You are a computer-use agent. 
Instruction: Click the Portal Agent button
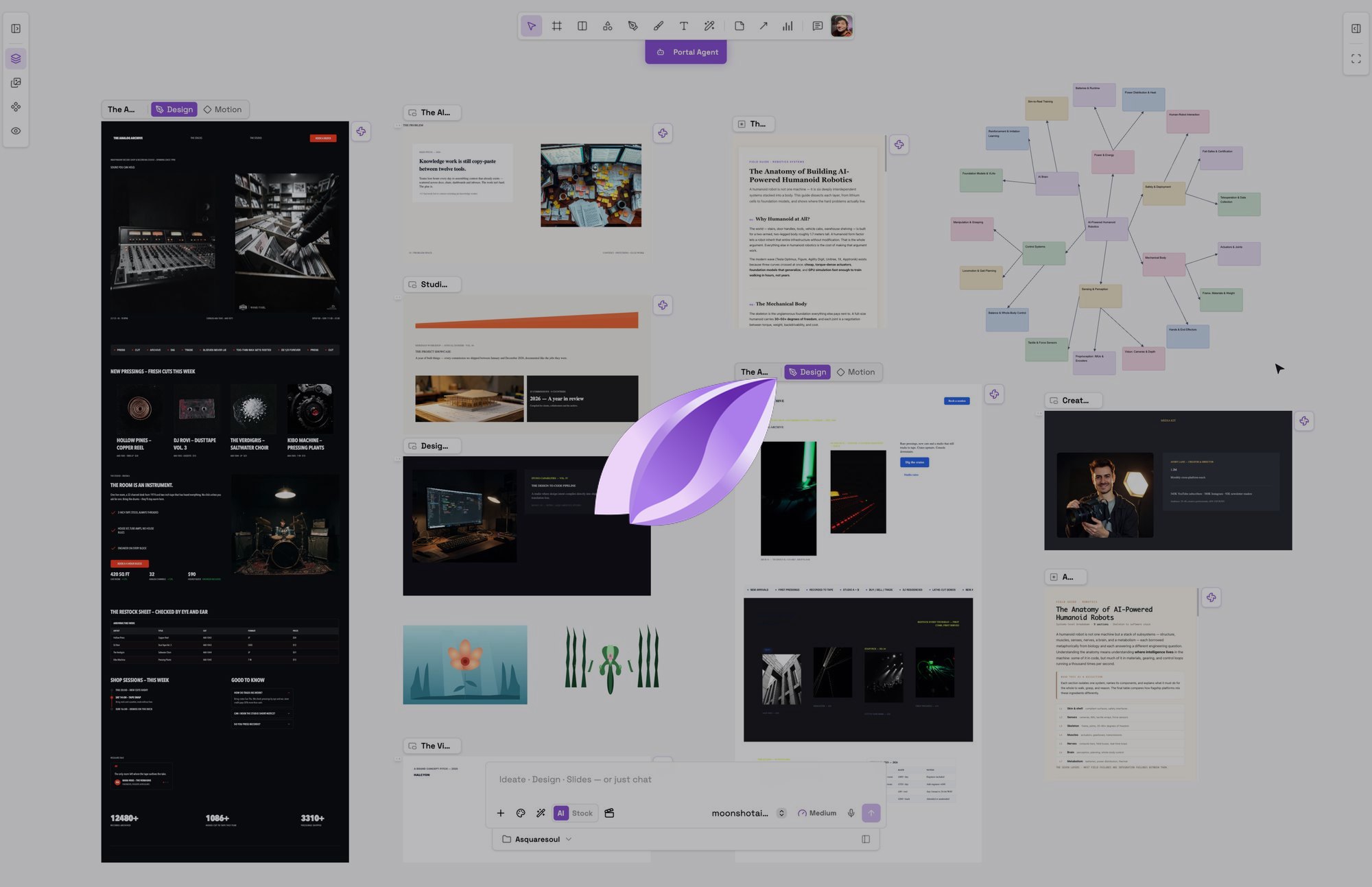(686, 52)
